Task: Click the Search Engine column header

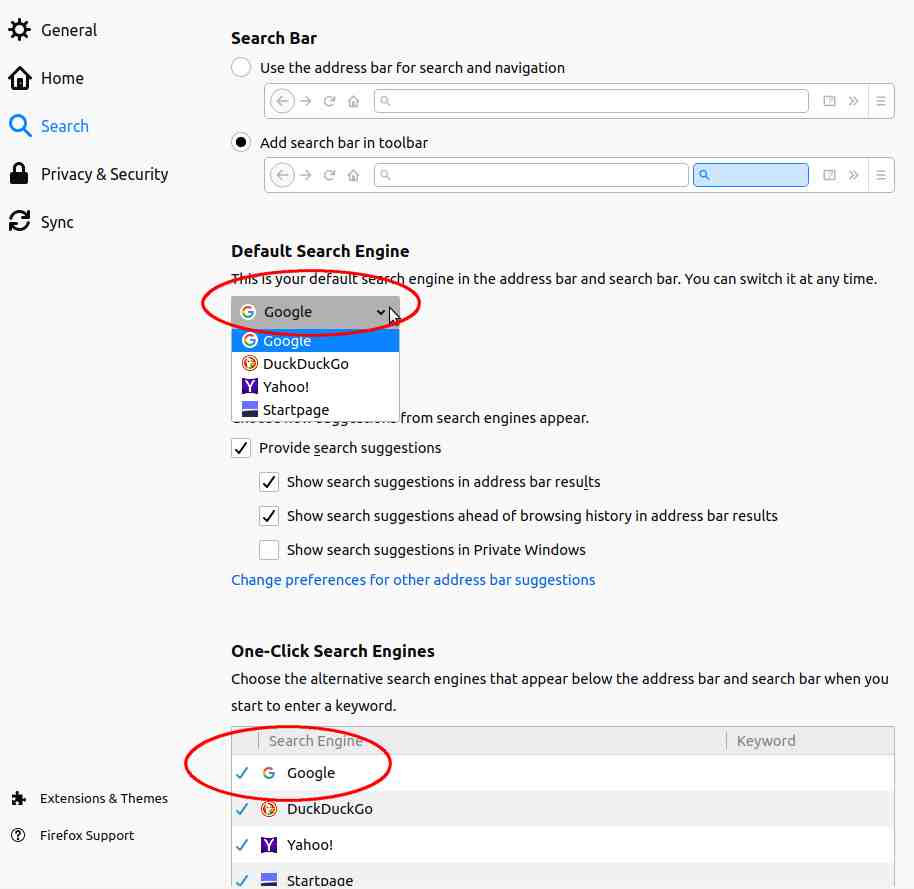Action: coord(492,741)
